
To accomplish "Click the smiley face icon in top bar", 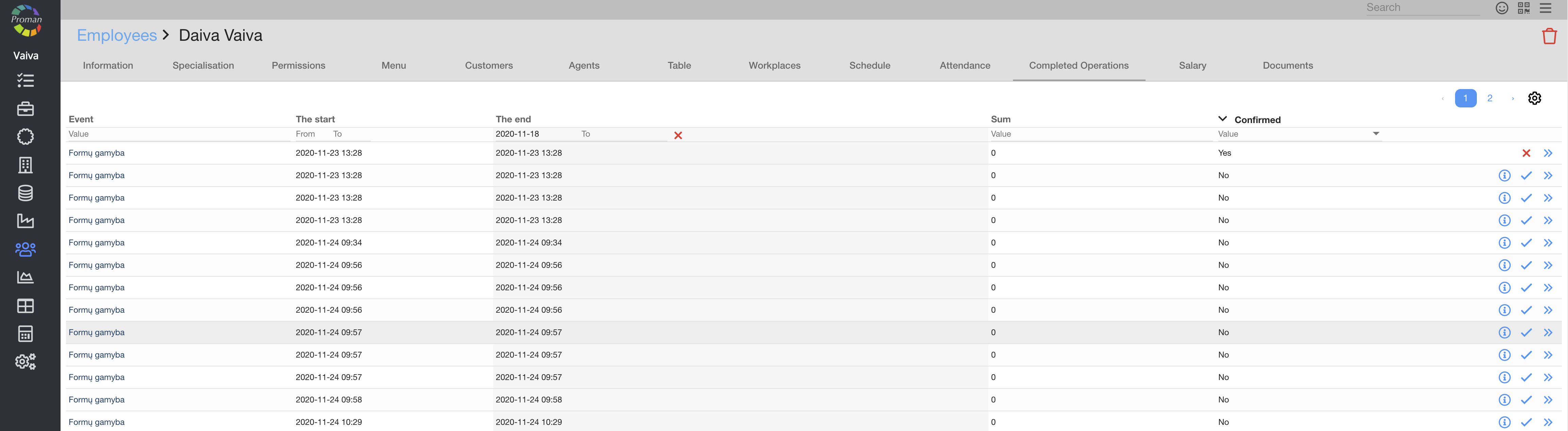I will click(1502, 8).
